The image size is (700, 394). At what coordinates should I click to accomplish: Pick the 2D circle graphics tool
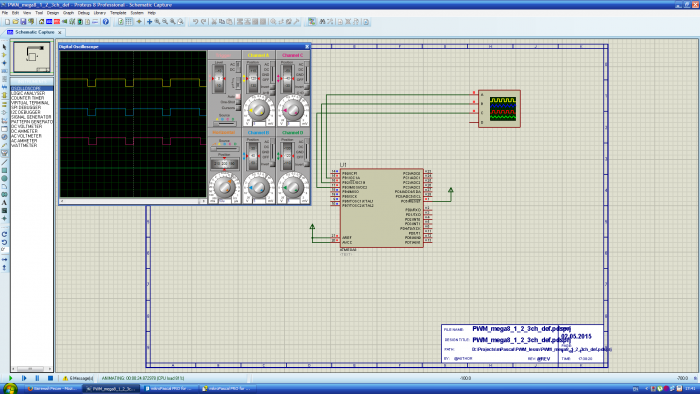[4, 178]
